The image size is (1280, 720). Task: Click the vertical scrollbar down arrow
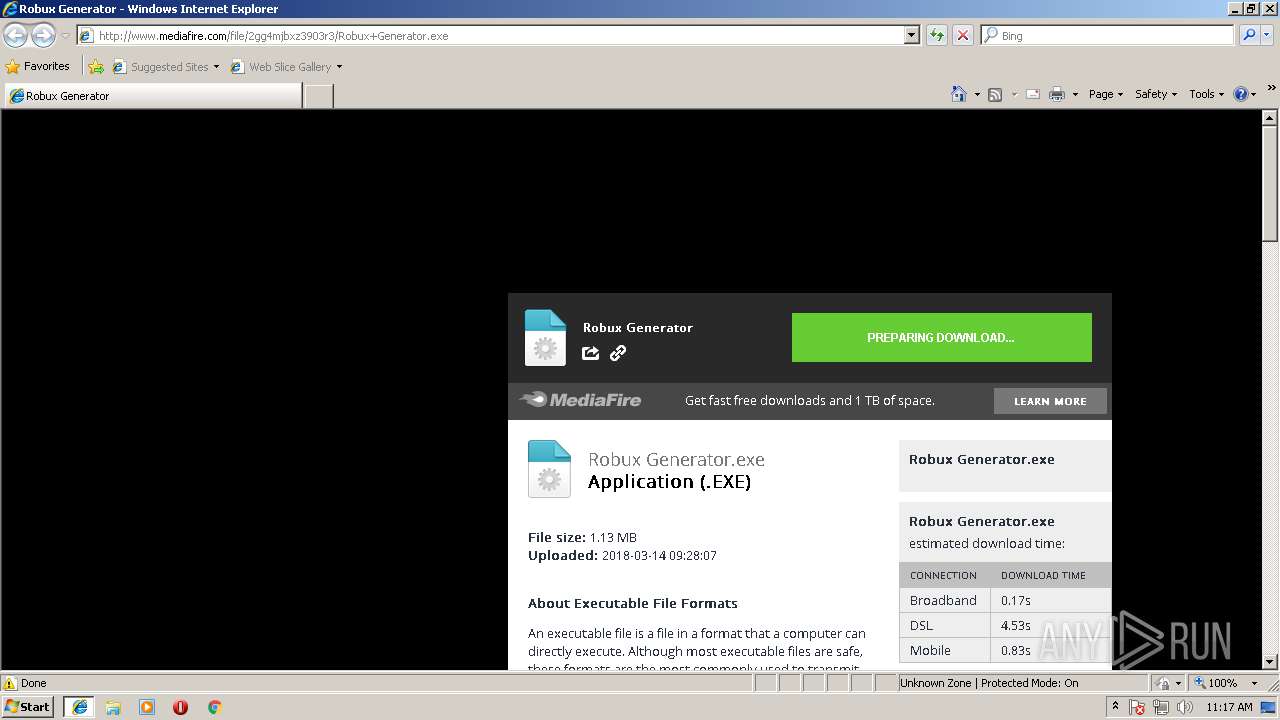pyautogui.click(x=1270, y=661)
